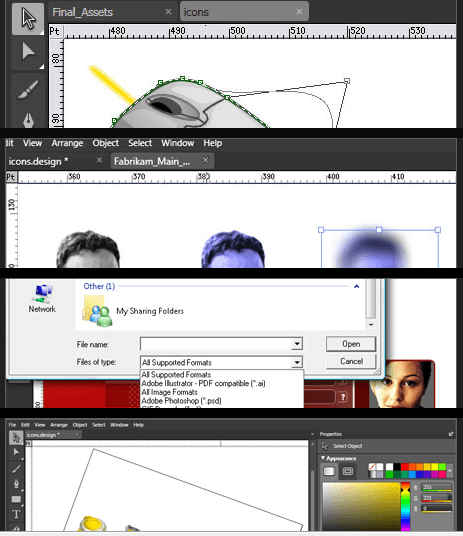Pick the black color swatch
463x536 pixels.
(x=397, y=467)
